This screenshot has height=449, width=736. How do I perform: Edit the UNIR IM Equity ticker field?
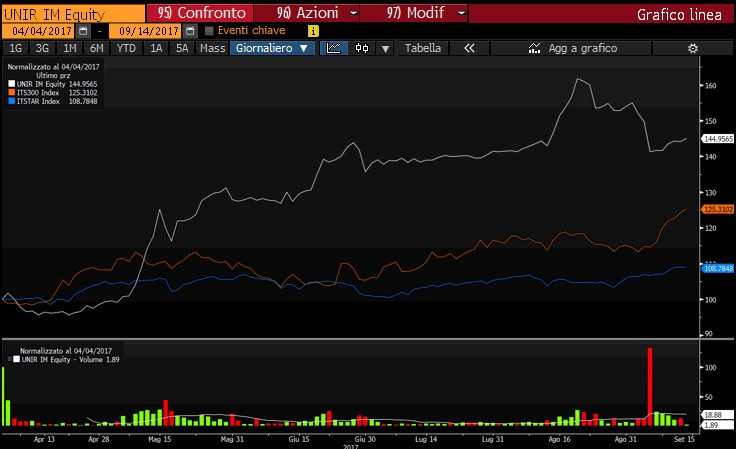[x=73, y=14]
